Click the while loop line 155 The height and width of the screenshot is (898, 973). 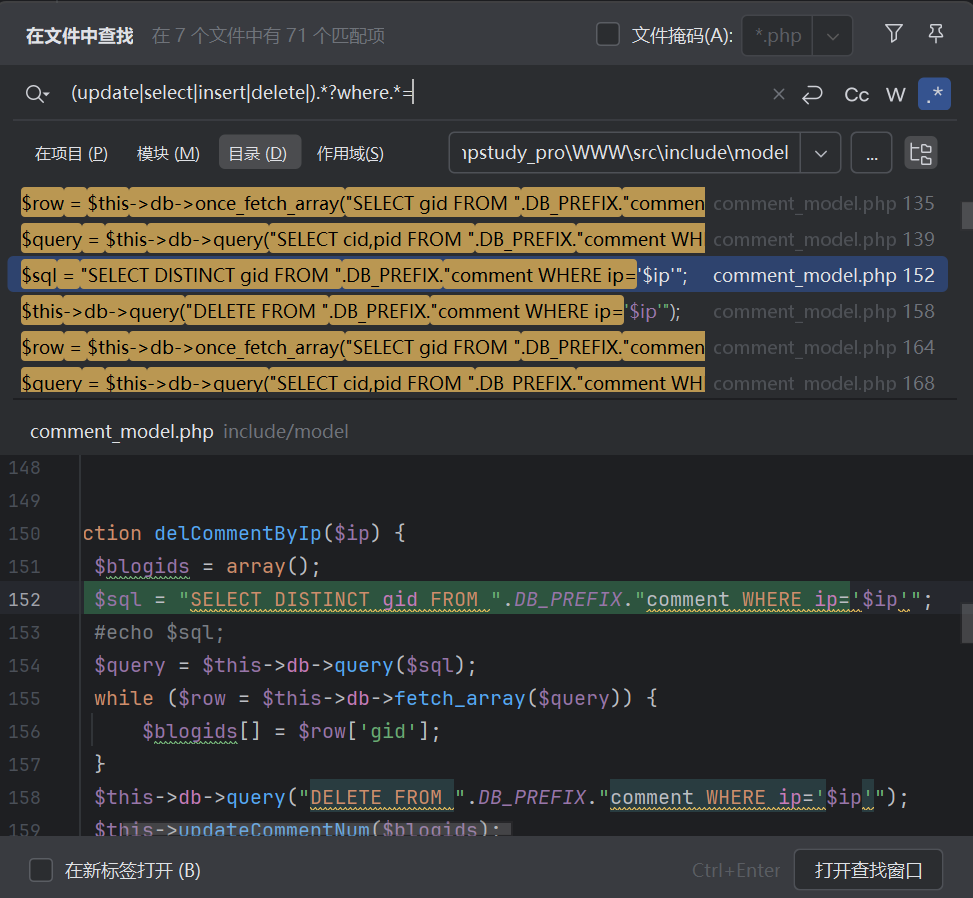[x=375, y=698]
